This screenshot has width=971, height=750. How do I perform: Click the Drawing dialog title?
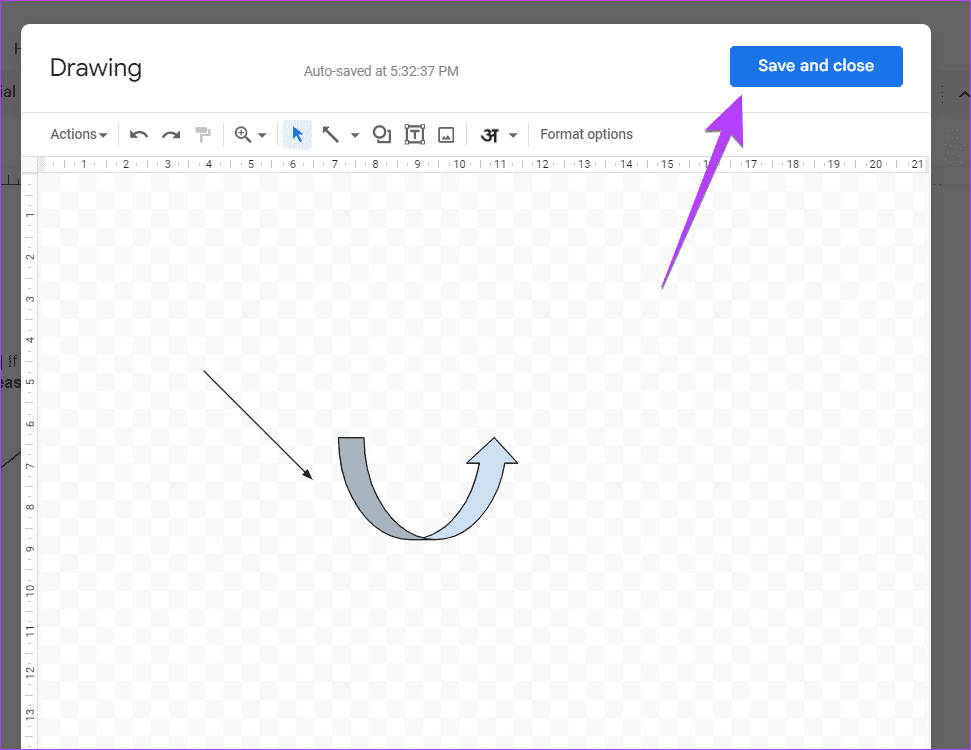click(96, 68)
